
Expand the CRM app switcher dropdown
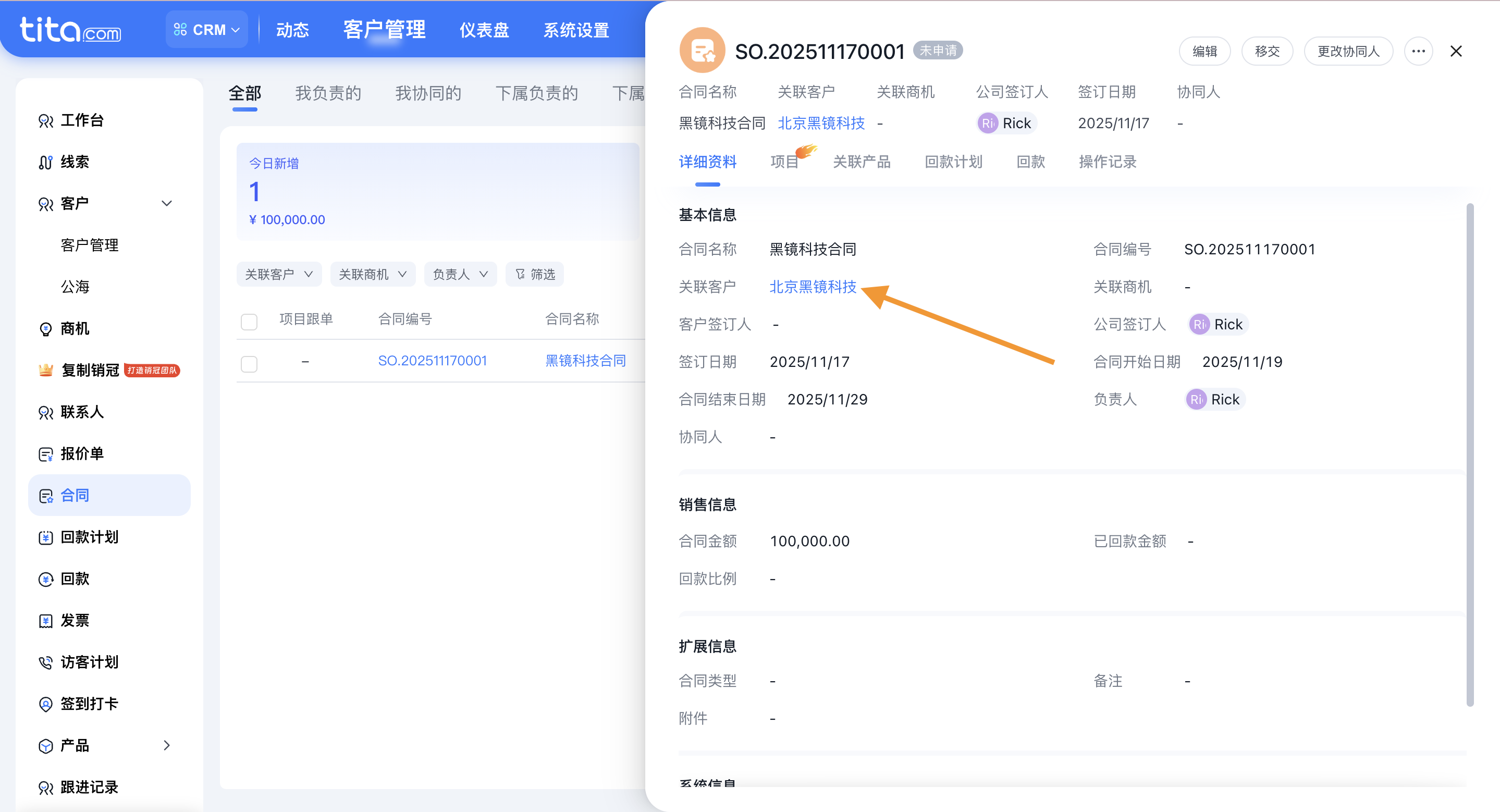coord(207,29)
